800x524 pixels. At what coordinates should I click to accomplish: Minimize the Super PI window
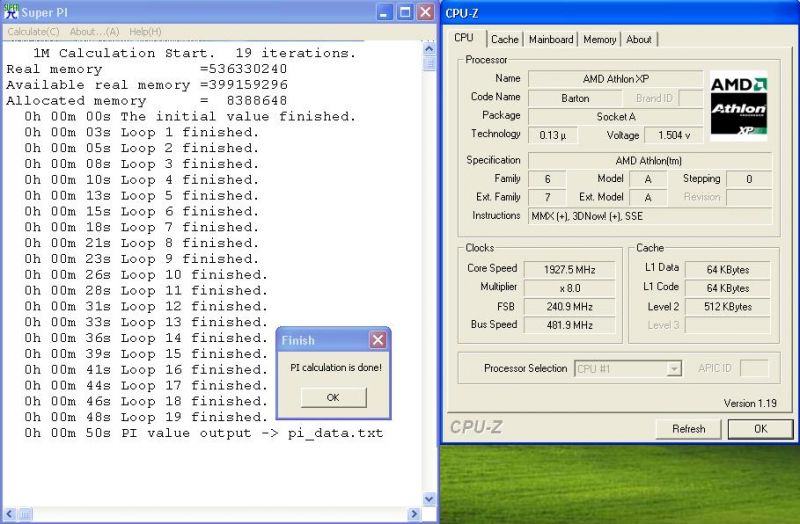(385, 12)
